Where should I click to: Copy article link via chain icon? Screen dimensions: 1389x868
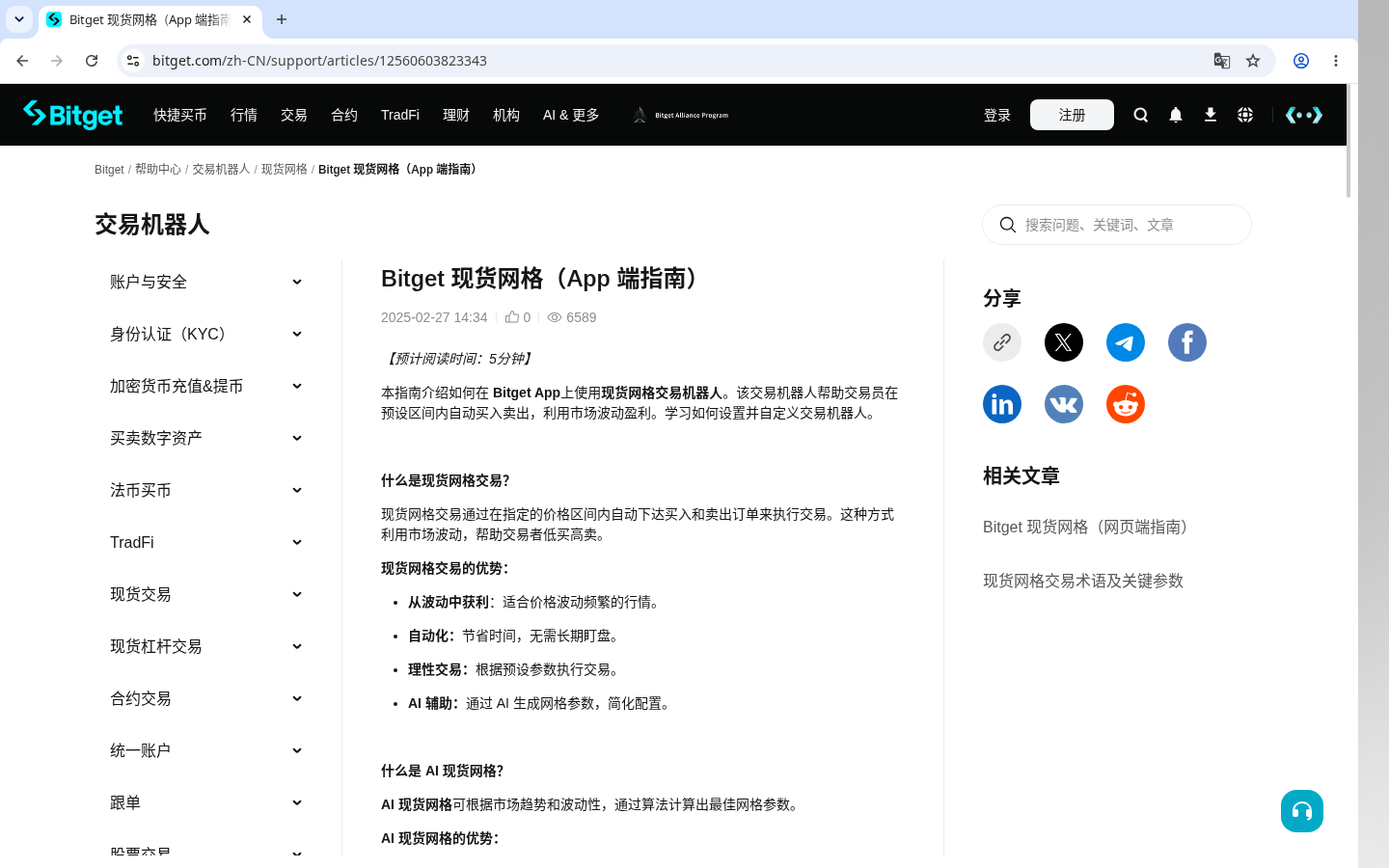[1002, 342]
